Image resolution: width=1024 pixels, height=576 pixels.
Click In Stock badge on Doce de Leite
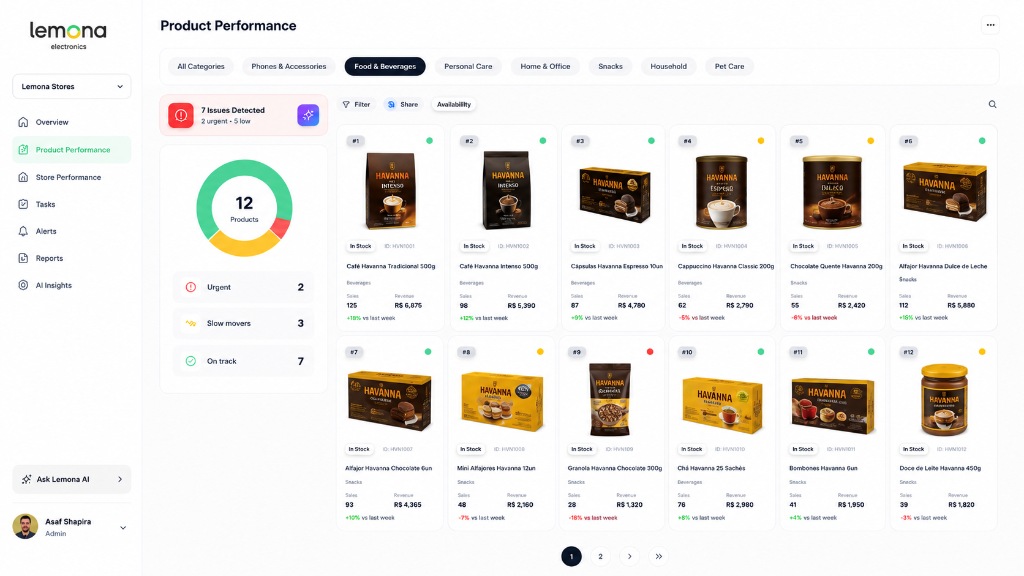913,449
